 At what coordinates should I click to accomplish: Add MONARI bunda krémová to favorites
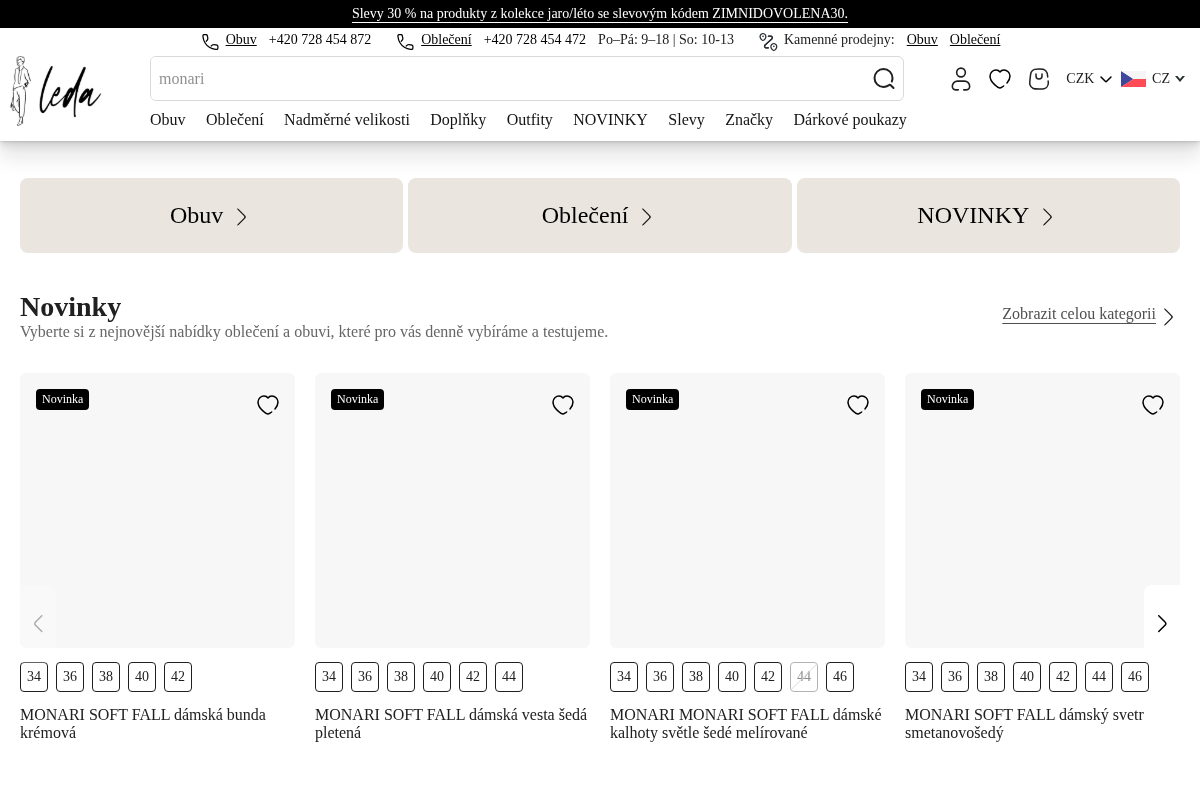[x=268, y=405]
